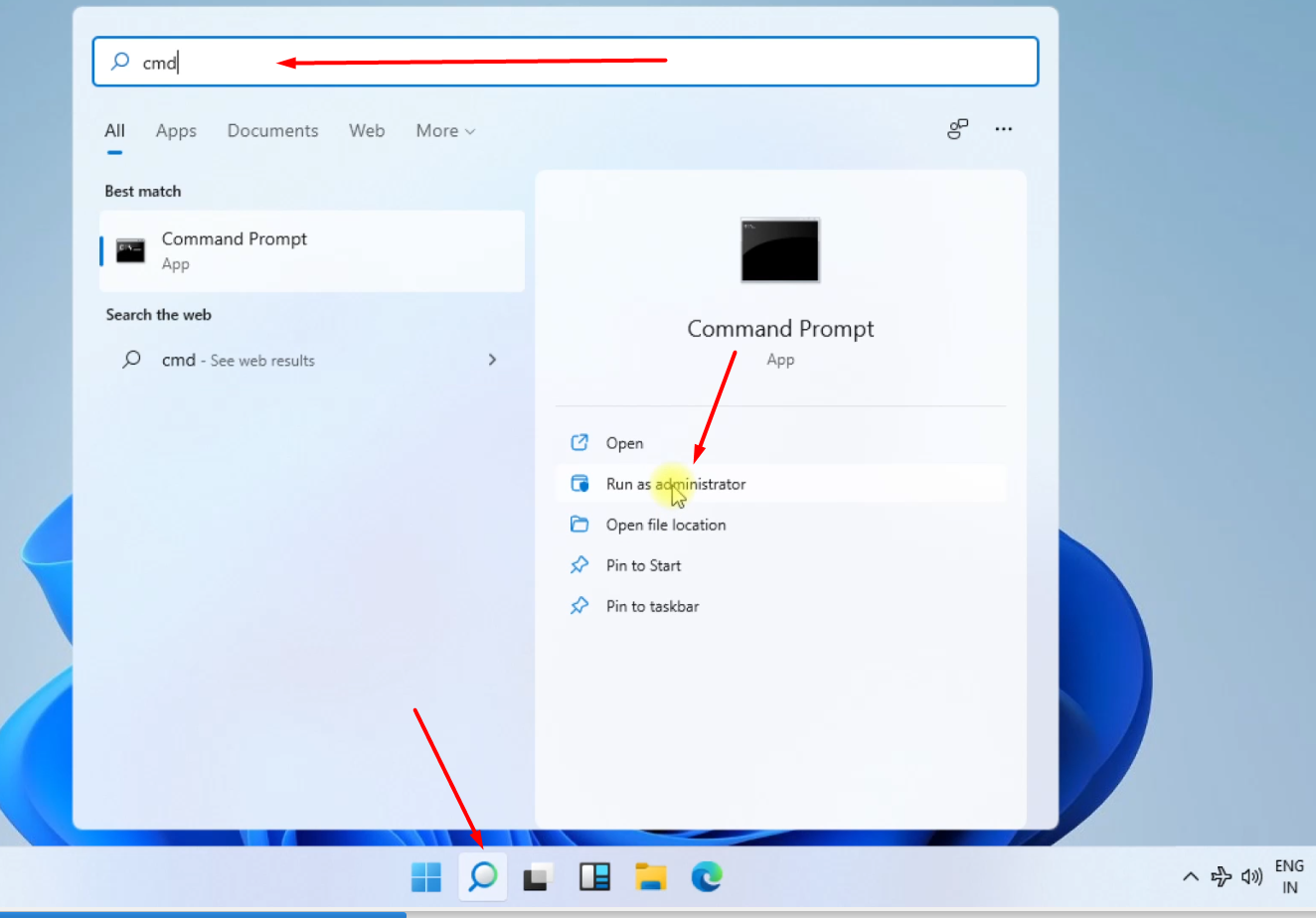This screenshot has height=918, width=1316.
Task: Switch to the Web filter tab
Action: pos(367,131)
